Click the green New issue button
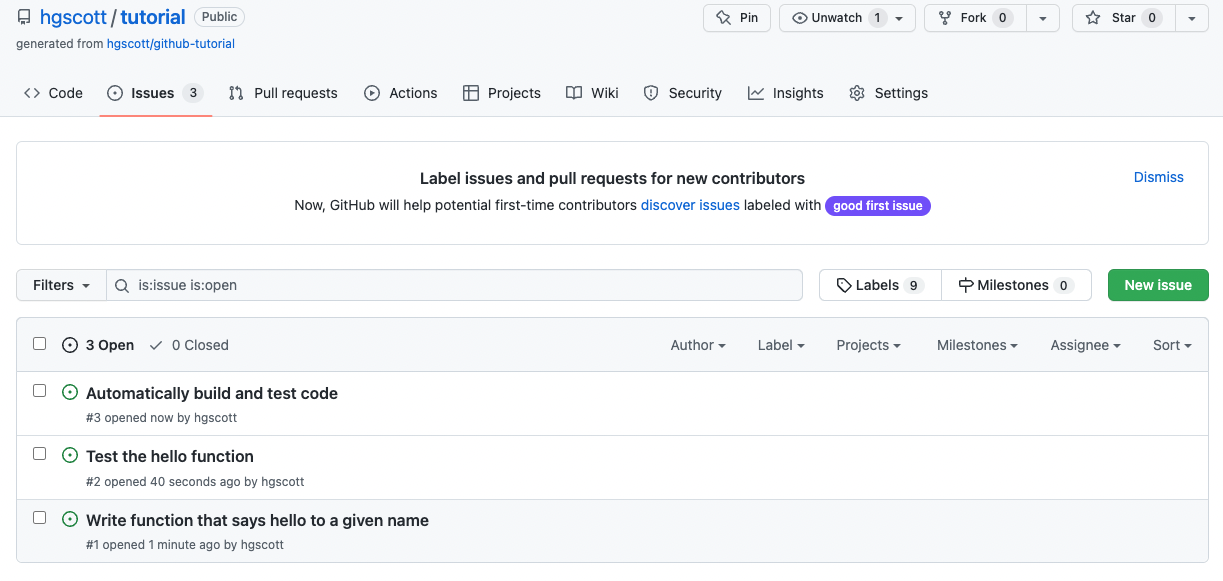 [x=1158, y=285]
